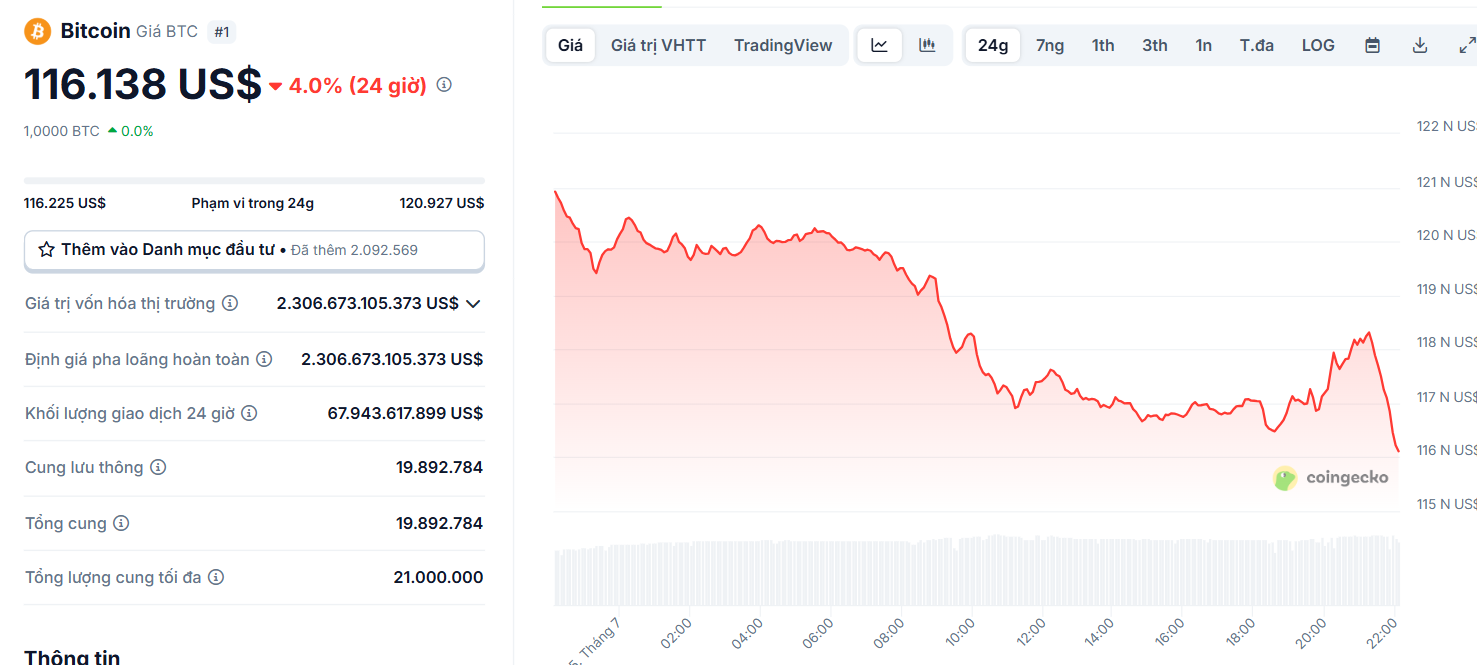
Task: Click the Bitcoin logo icon
Action: click(38, 31)
